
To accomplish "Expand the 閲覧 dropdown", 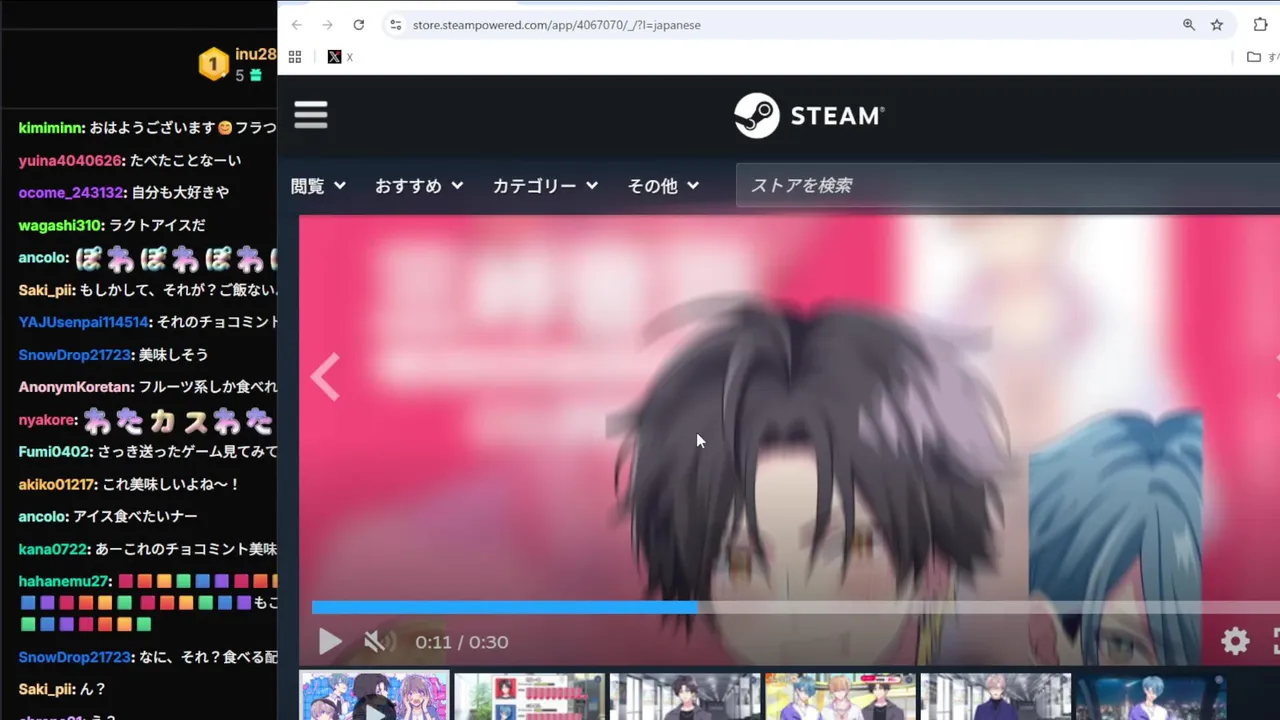I will click(318, 186).
